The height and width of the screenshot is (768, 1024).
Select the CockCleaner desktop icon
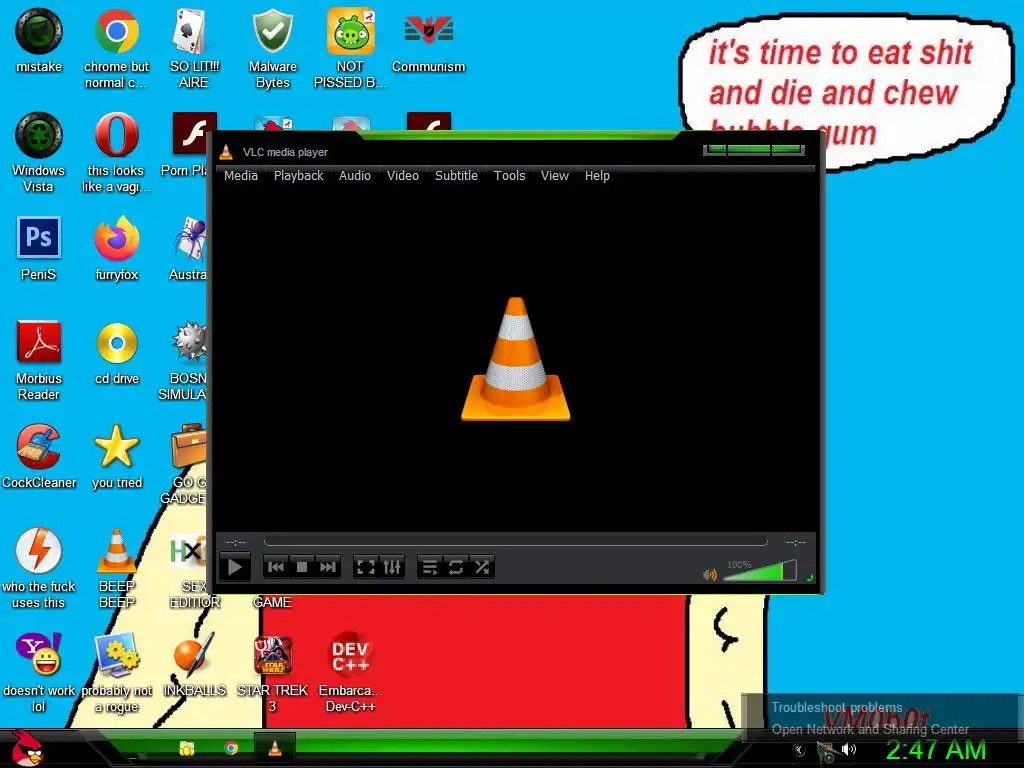39,456
